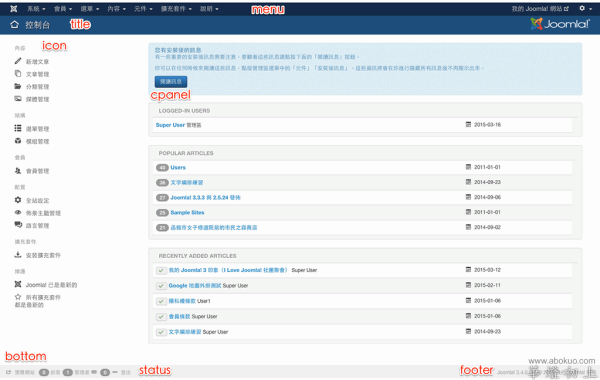The height and width of the screenshot is (380, 600).
Task: Toggle published check for User1 article
Action: (161, 301)
